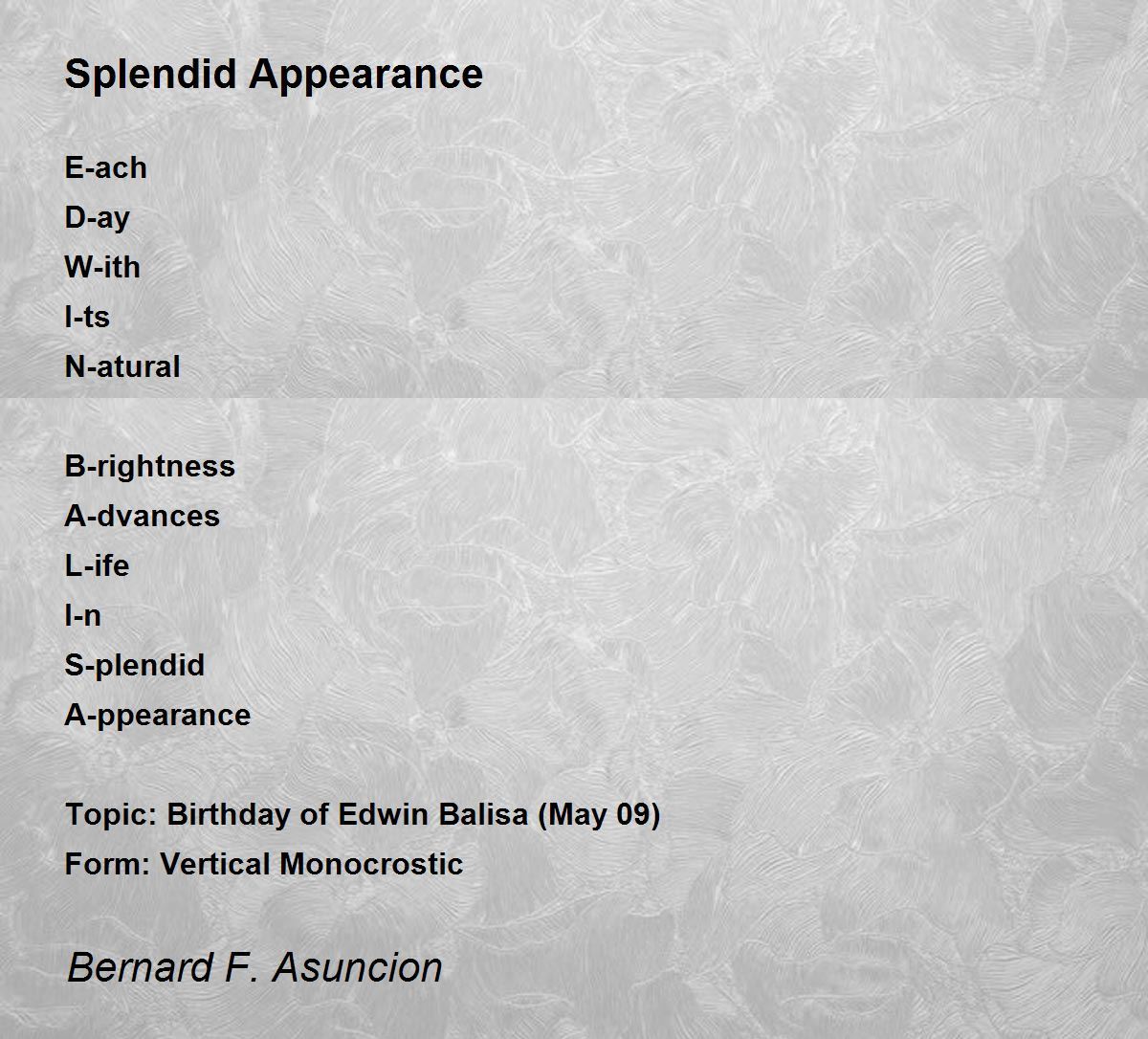Click the date (May 09) text
Screen dimensions: 1148x1039
[x=599, y=814]
